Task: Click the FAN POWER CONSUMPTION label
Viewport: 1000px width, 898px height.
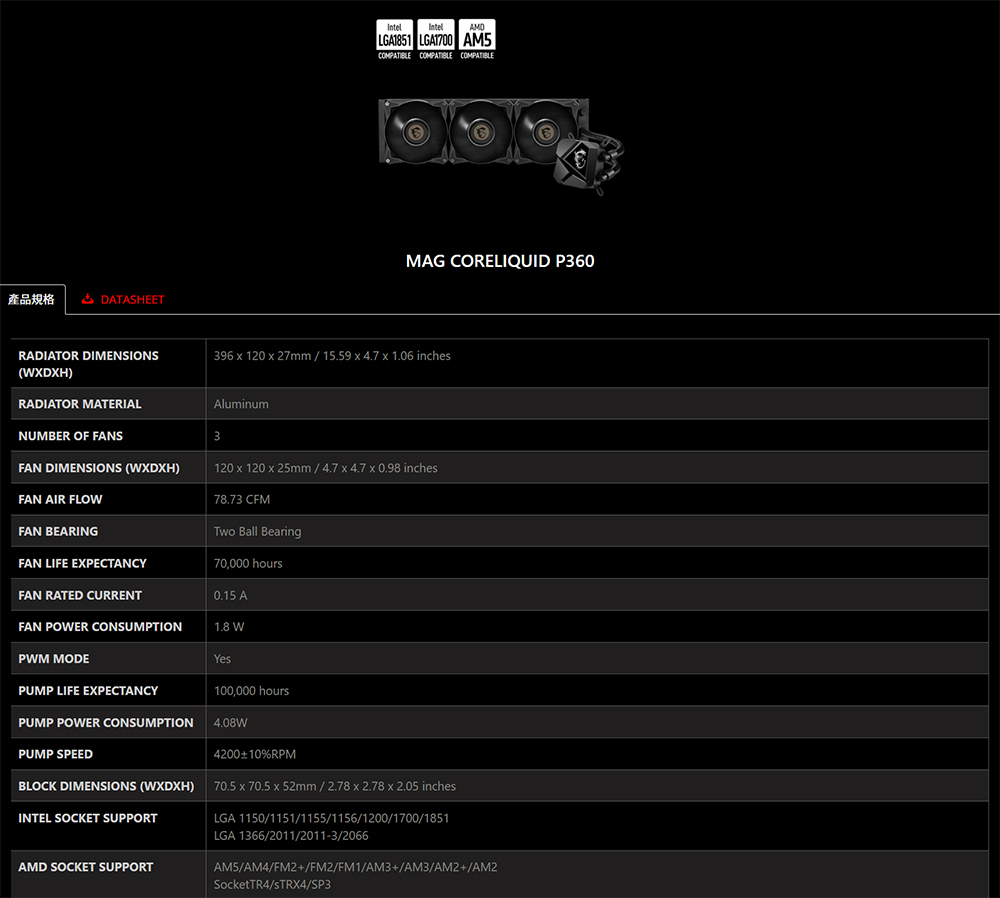Action: coord(100,627)
